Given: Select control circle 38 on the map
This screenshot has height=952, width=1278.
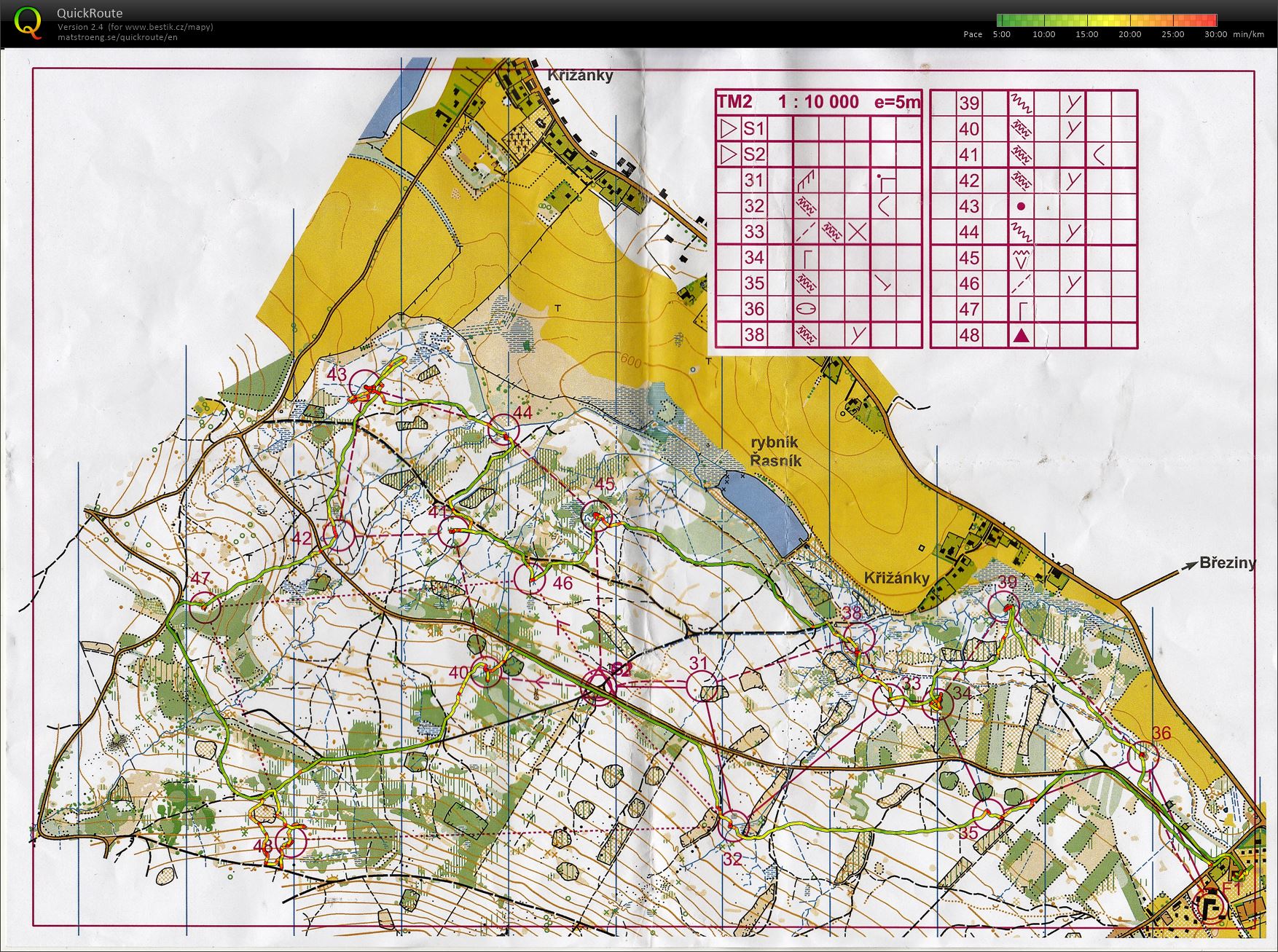Looking at the screenshot, I should click(859, 637).
